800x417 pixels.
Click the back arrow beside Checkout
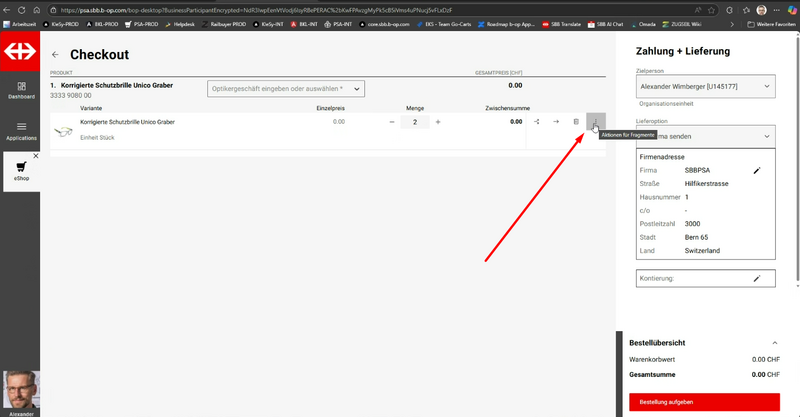[55, 56]
